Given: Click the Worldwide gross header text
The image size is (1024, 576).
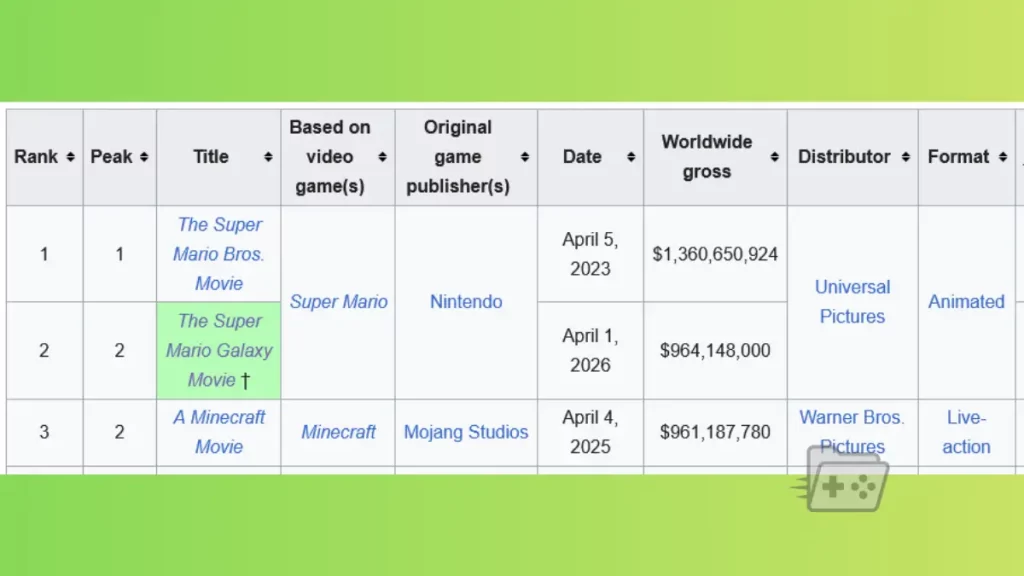Looking at the screenshot, I should pos(707,157).
